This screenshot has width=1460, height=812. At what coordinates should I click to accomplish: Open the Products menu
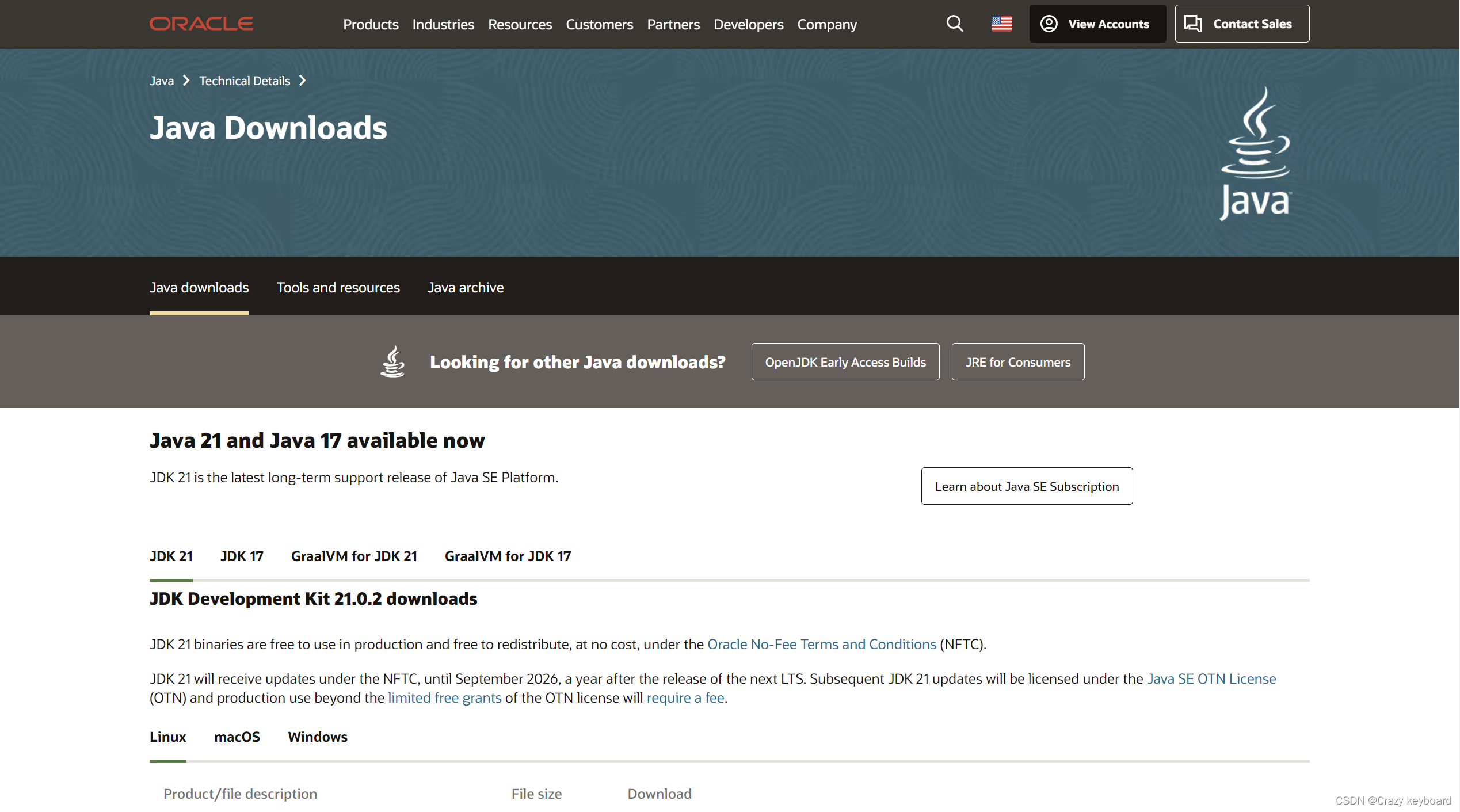coord(371,24)
